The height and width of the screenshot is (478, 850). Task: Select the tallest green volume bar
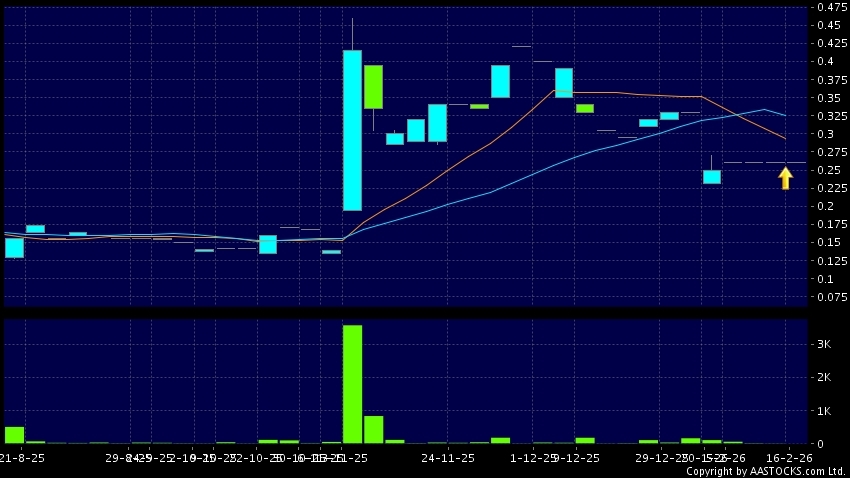(x=352, y=383)
